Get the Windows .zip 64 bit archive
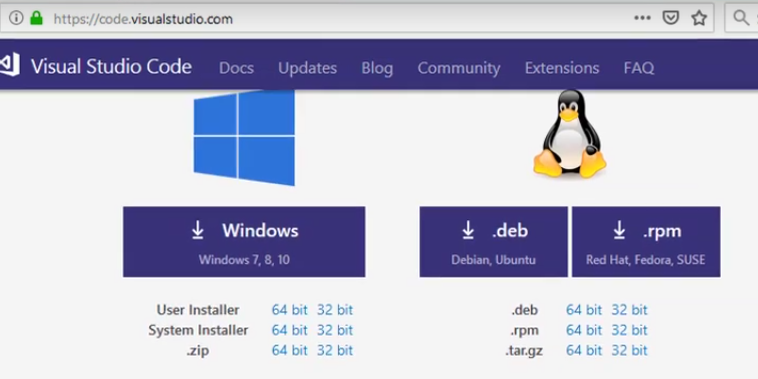758x379 pixels. (x=290, y=350)
